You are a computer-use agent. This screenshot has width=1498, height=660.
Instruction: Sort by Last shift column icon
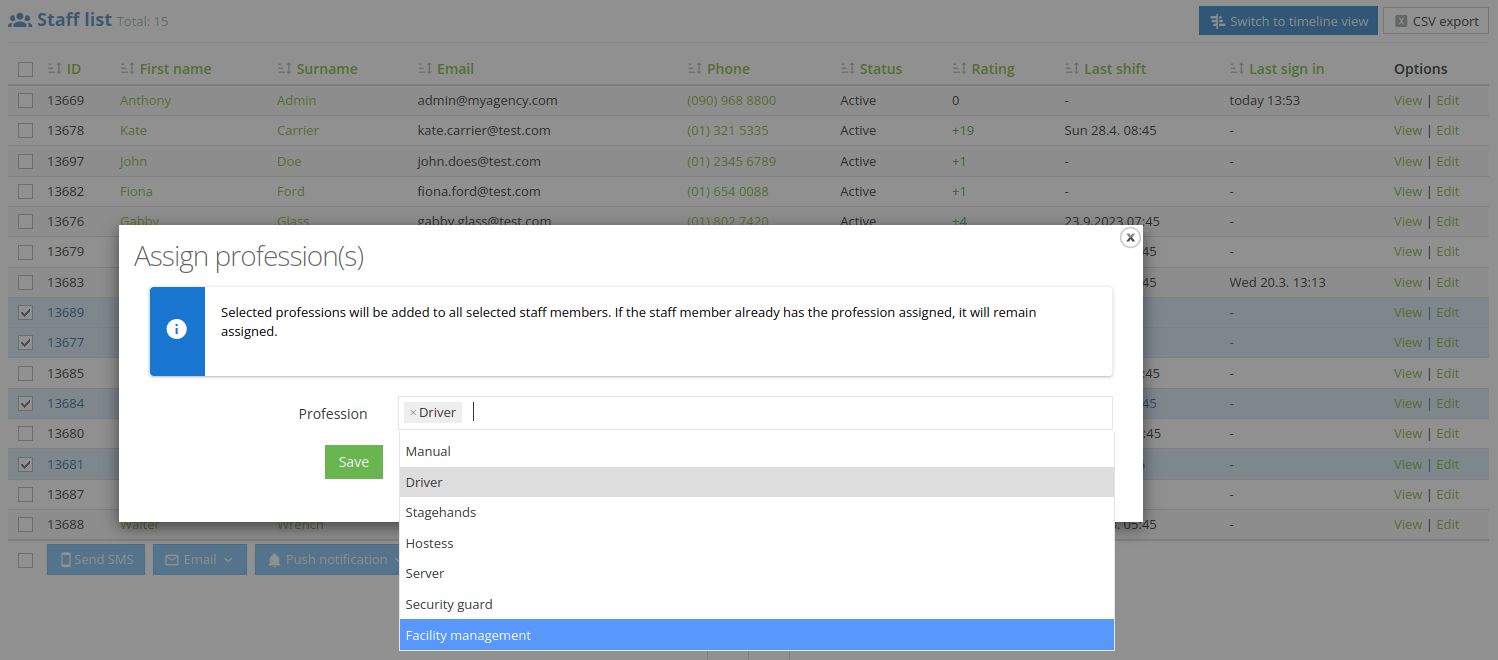click(1072, 69)
